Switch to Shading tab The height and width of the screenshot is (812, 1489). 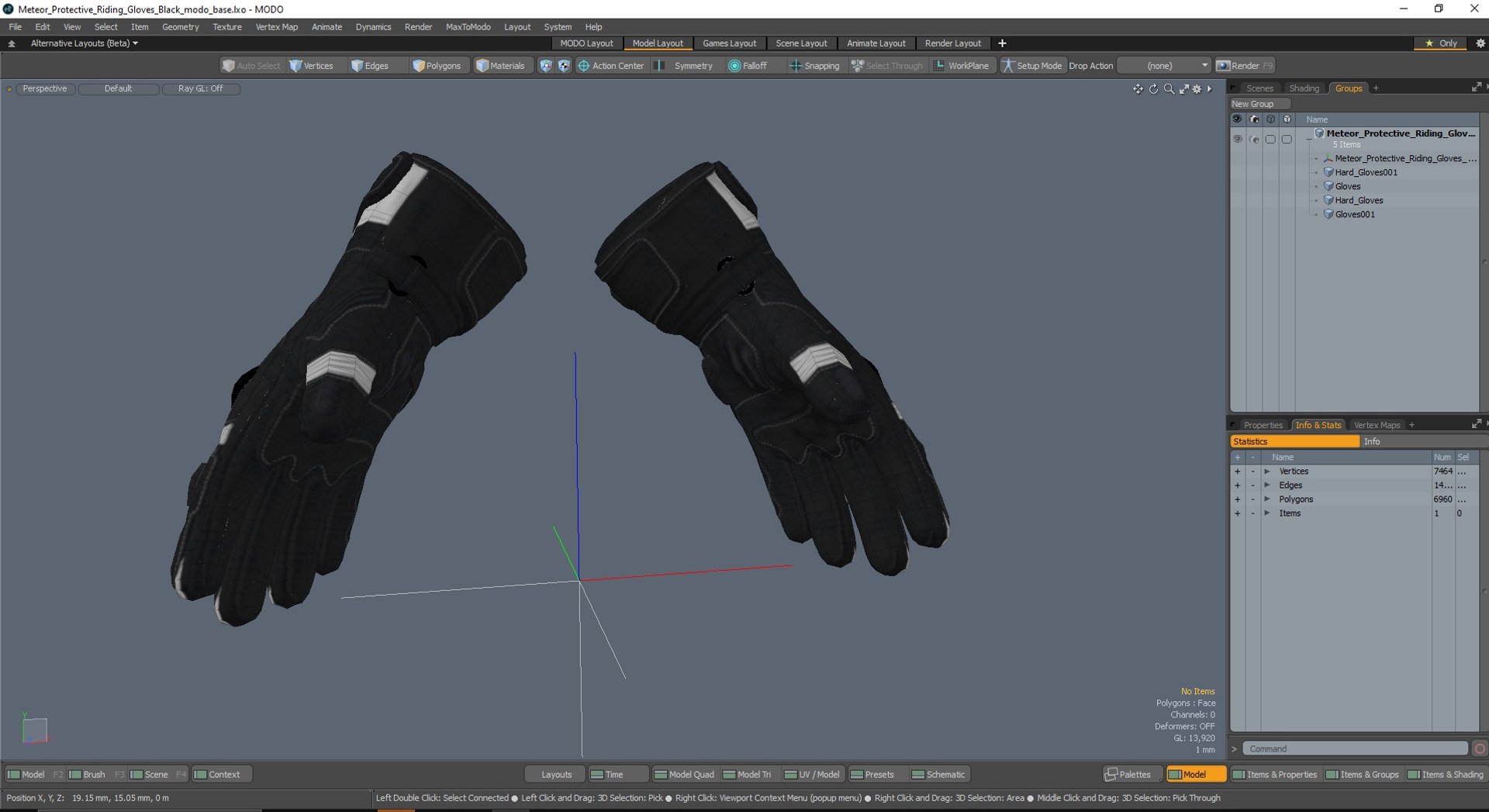1304,88
